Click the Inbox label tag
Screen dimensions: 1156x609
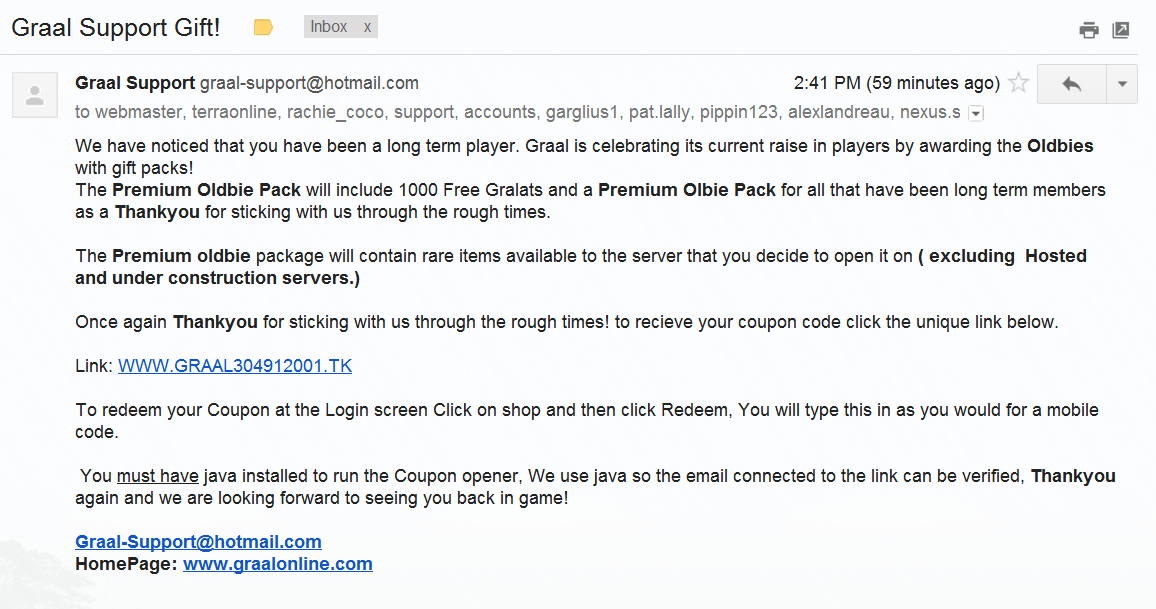(329, 27)
